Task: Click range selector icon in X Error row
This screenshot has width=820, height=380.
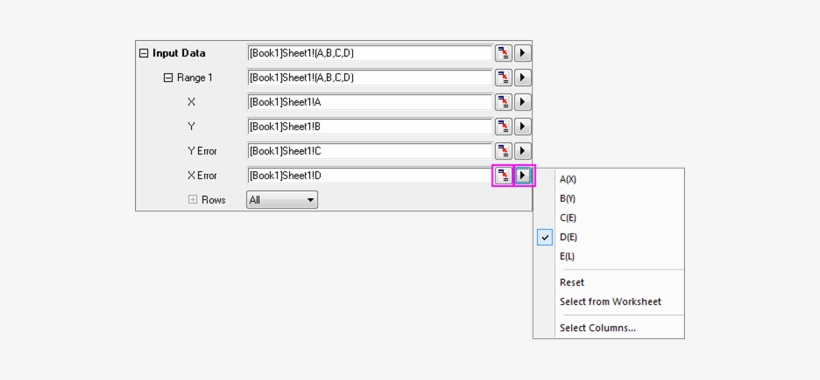Action: [x=504, y=176]
